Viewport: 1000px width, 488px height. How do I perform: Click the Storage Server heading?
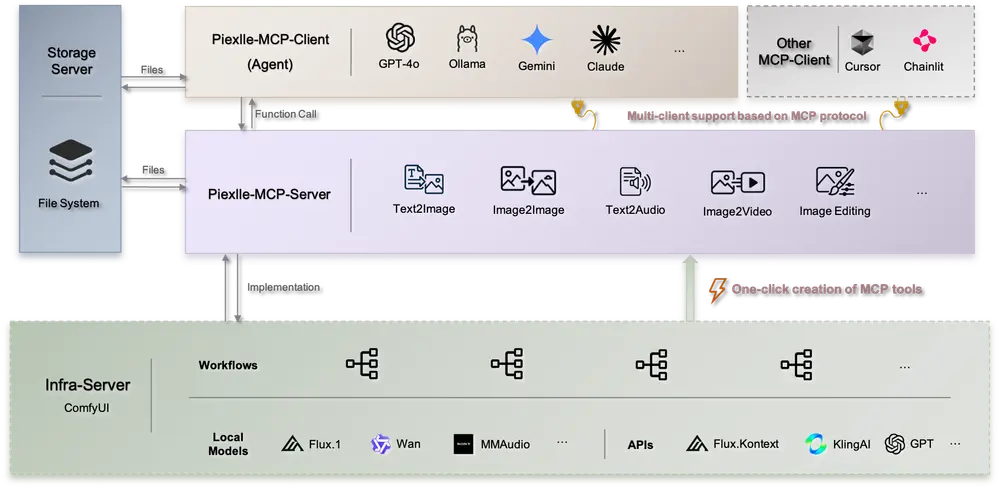(71, 60)
